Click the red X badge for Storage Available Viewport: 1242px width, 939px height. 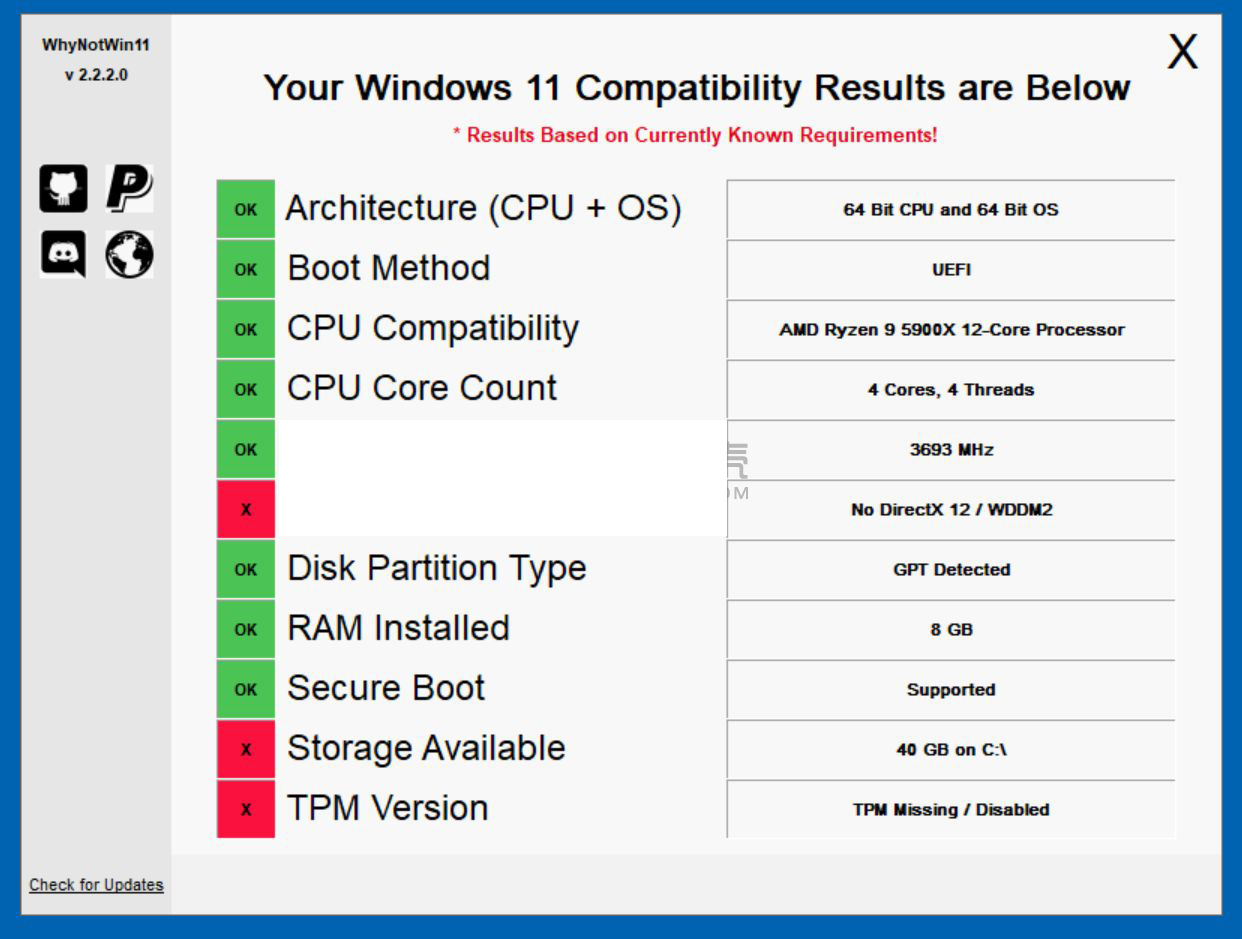pyautogui.click(x=245, y=749)
